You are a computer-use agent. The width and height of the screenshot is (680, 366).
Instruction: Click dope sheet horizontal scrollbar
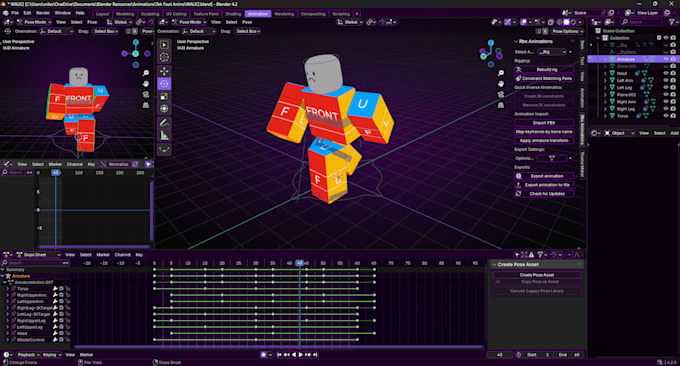(279, 347)
